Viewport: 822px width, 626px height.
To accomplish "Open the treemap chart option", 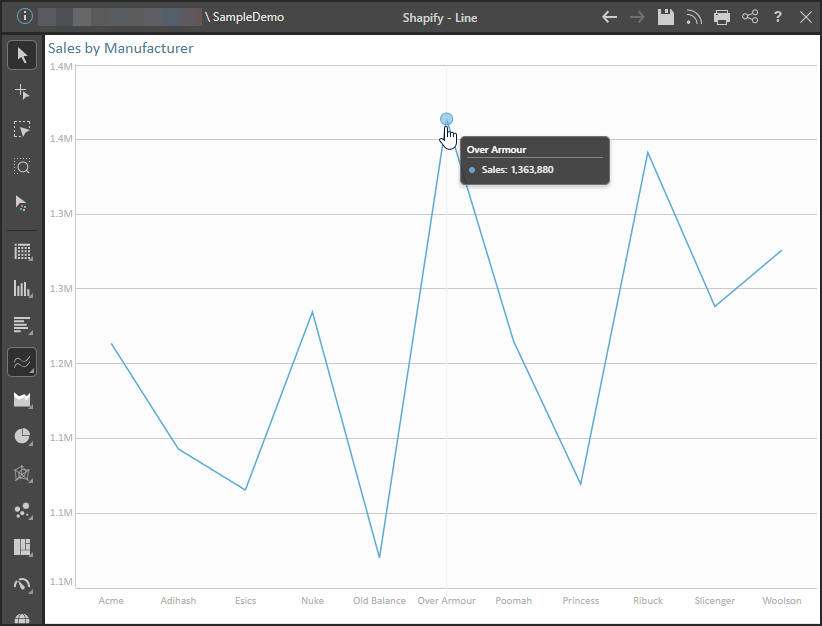I will [x=22, y=547].
